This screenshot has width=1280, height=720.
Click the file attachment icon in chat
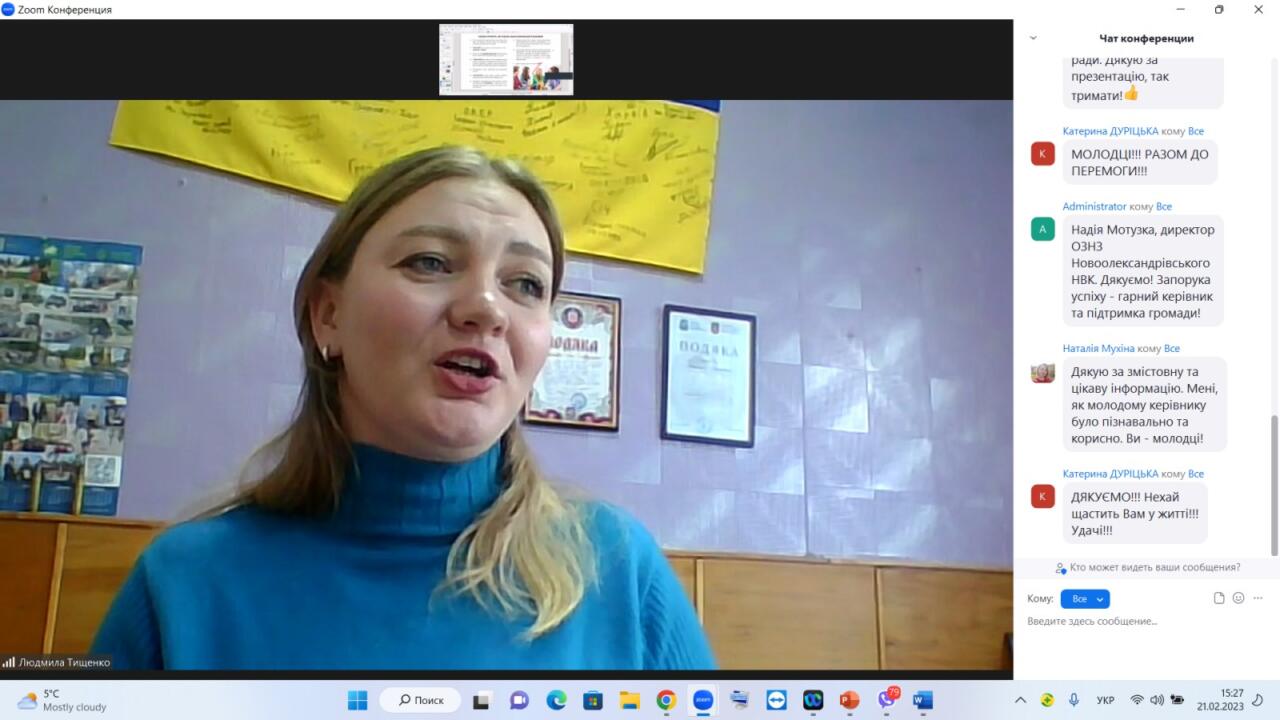1219,598
